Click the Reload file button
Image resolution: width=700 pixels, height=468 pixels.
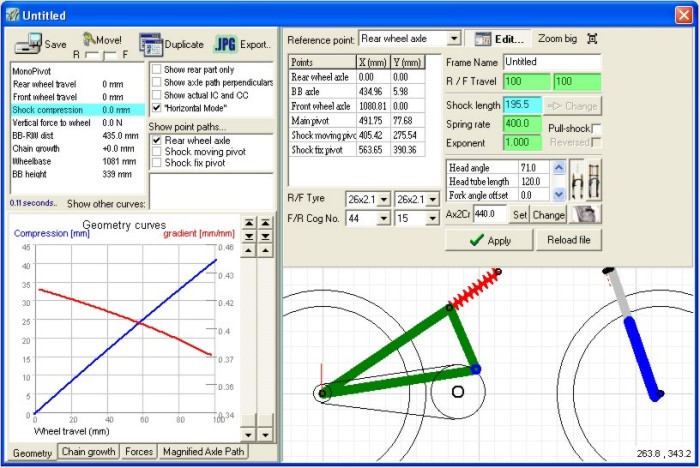tap(570, 240)
